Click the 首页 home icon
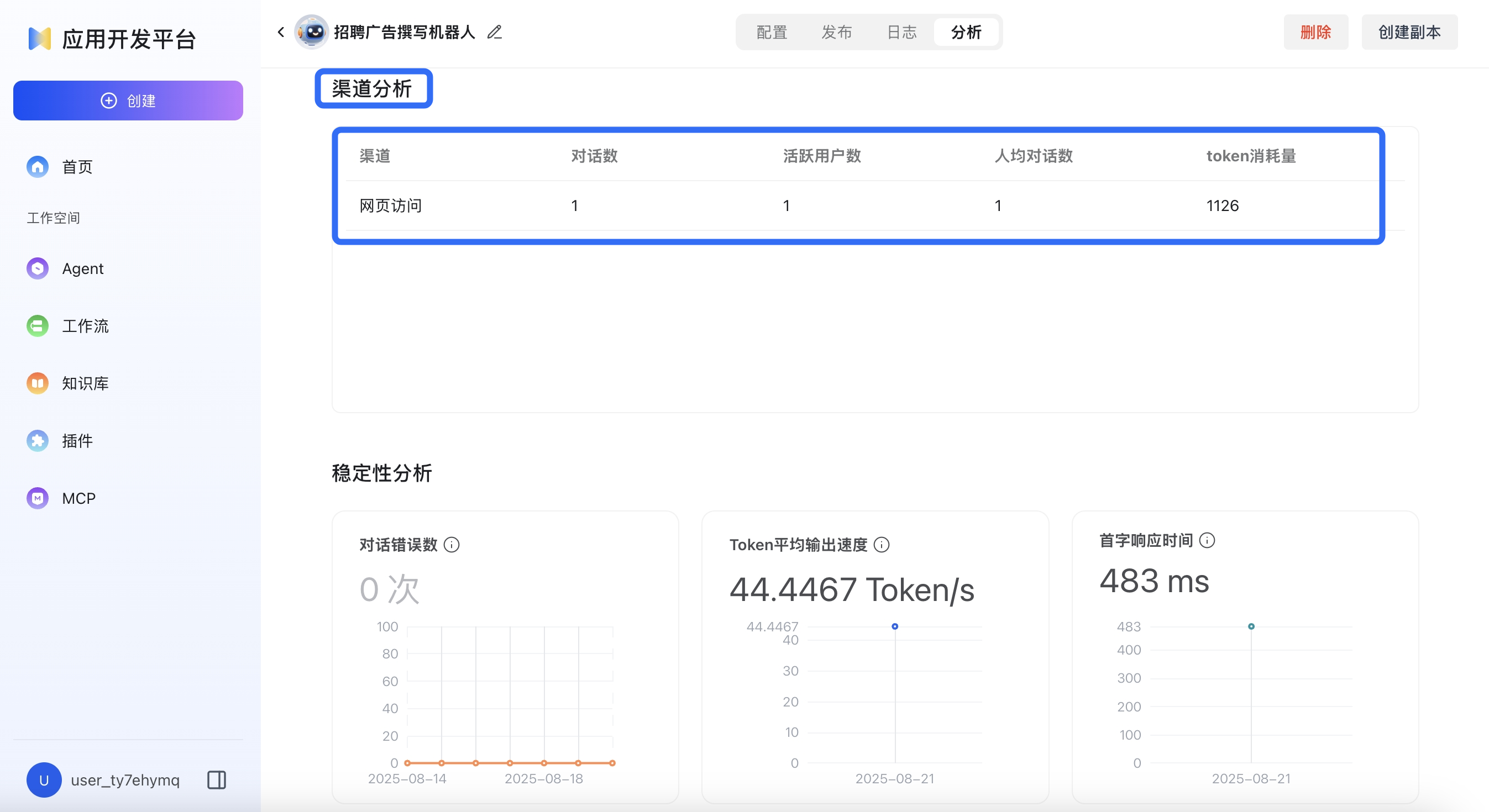Viewport: 1489px width, 812px height. click(38, 167)
